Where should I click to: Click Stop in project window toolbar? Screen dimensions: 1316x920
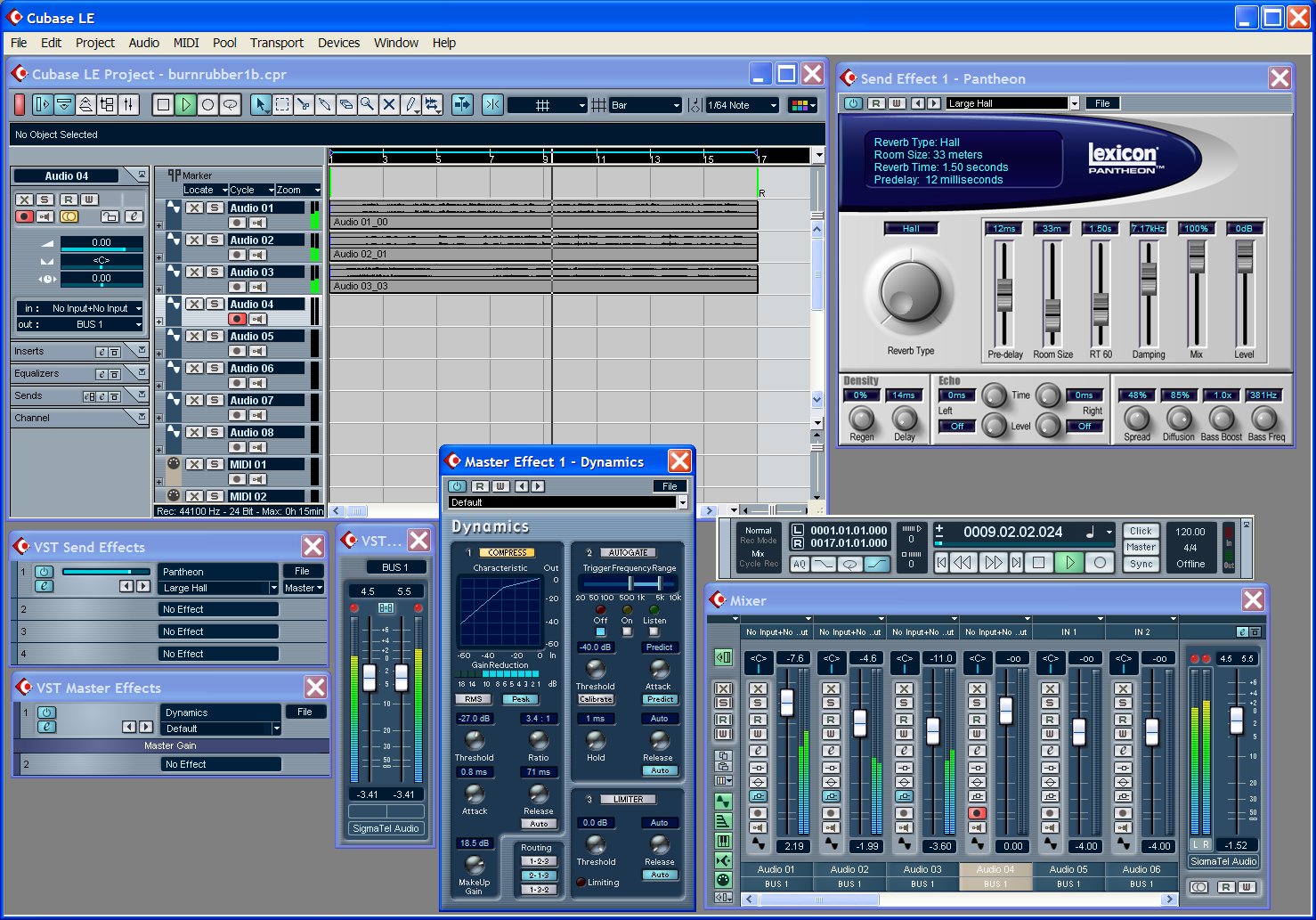pyautogui.click(x=163, y=104)
